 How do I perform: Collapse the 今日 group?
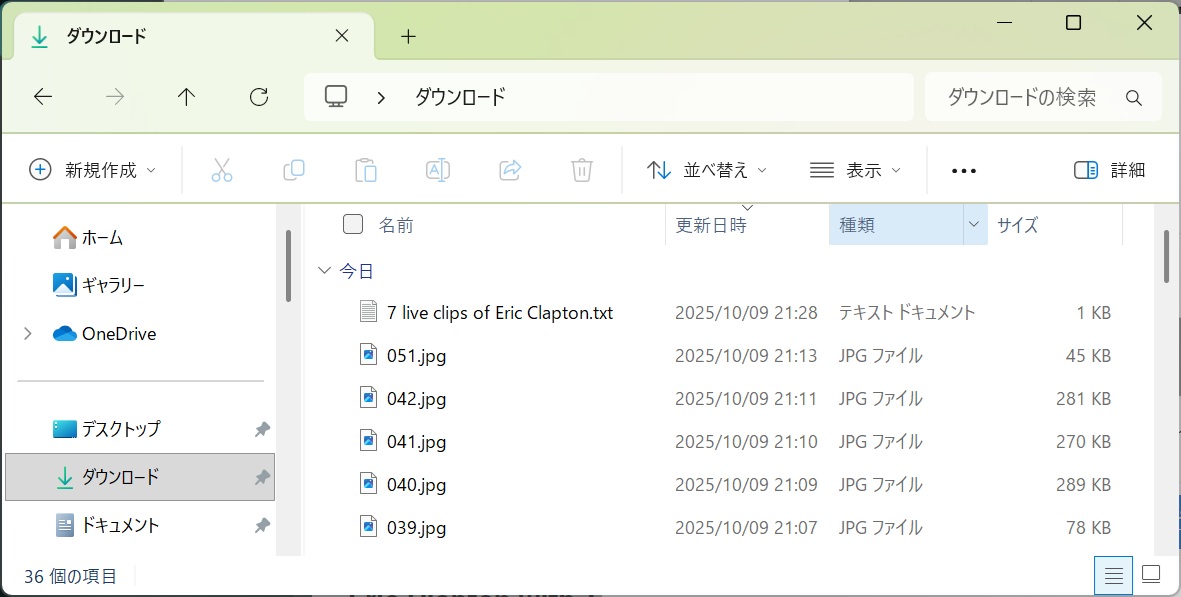[x=324, y=271]
